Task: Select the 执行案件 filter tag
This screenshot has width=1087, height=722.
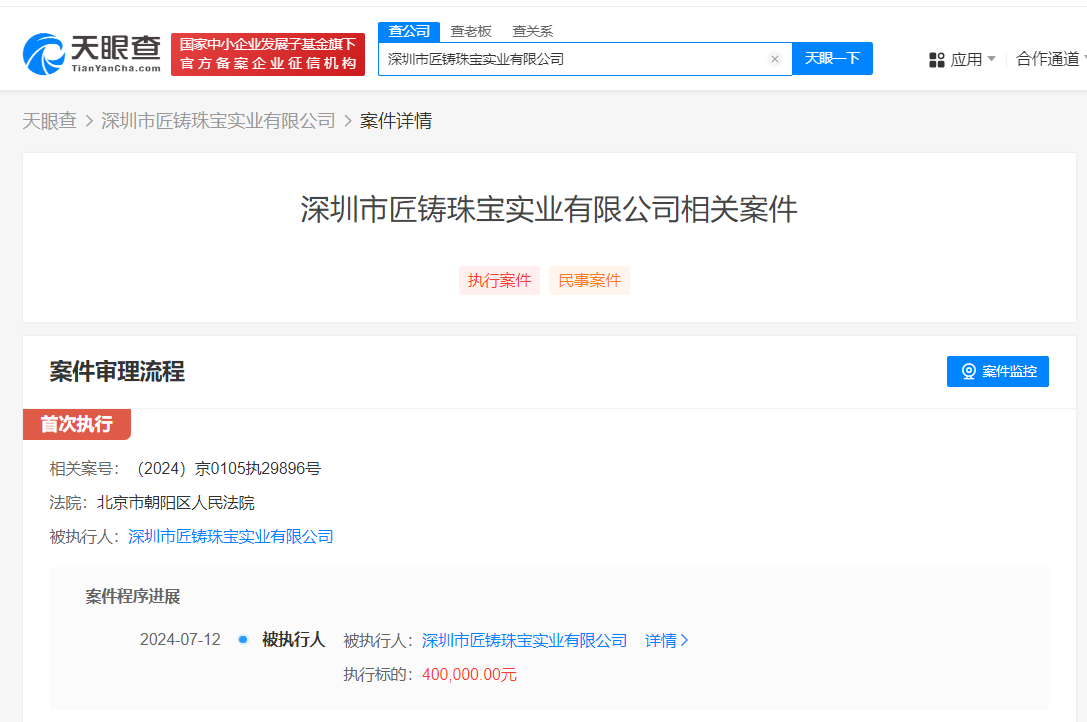Action: (499, 280)
